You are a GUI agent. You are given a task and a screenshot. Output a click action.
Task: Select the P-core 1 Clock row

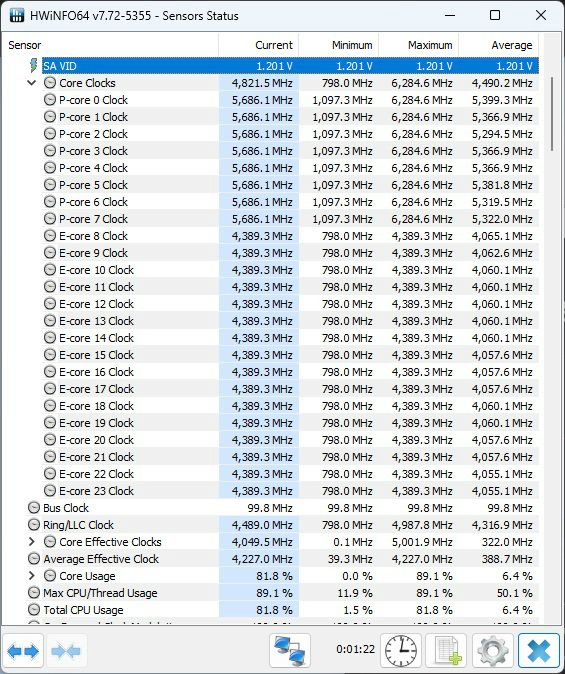290,117
